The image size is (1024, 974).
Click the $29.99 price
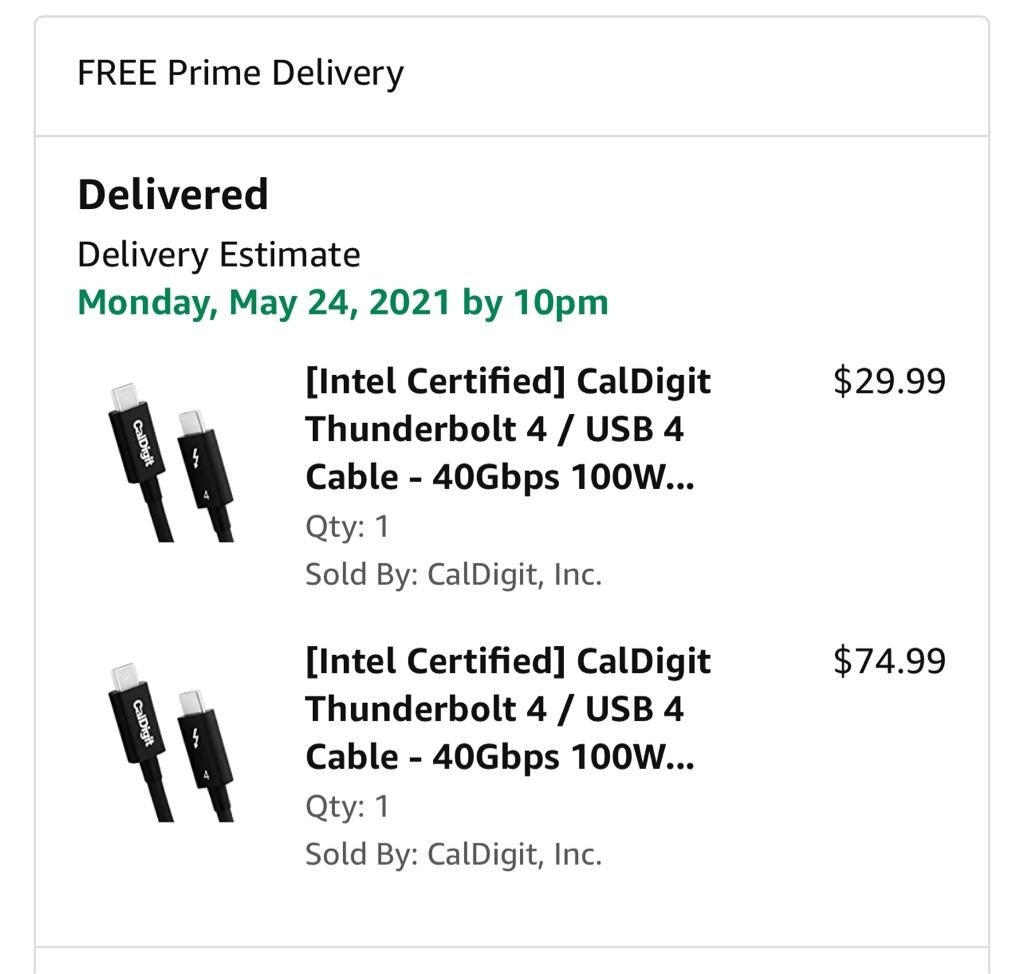point(889,381)
